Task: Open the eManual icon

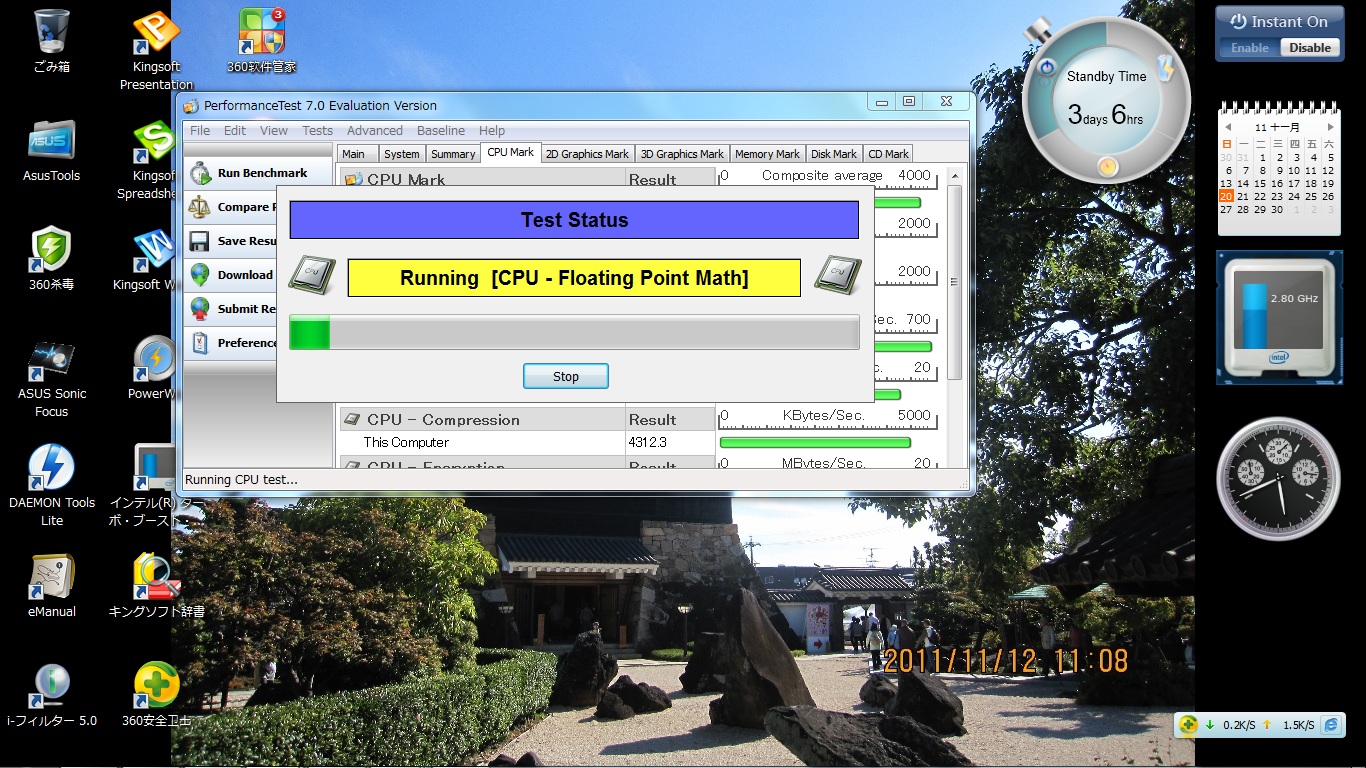Action: (51, 585)
